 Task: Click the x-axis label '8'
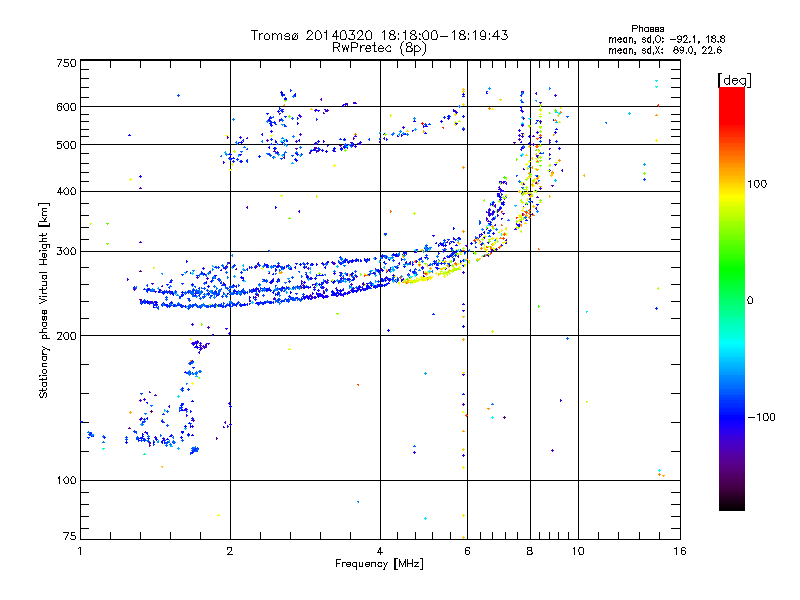coord(530,551)
